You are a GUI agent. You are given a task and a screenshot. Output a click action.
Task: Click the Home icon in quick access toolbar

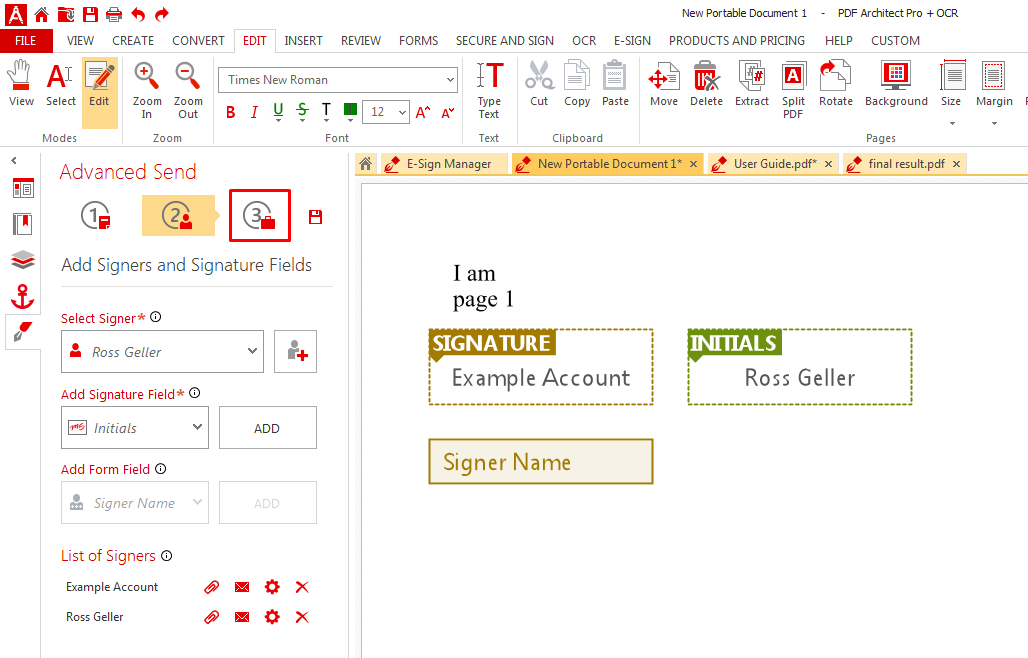click(x=41, y=14)
